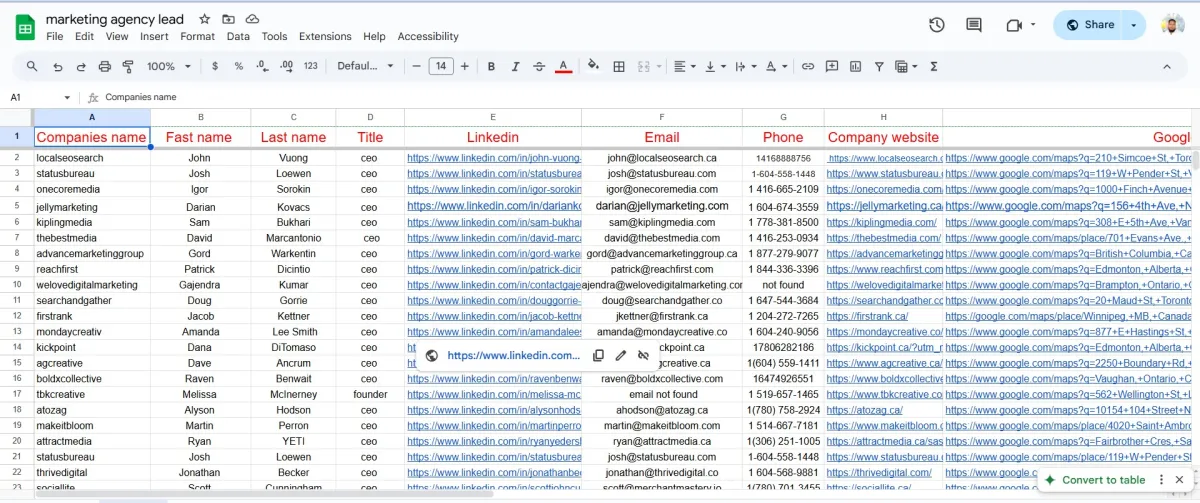Open the Data menu

238,36
